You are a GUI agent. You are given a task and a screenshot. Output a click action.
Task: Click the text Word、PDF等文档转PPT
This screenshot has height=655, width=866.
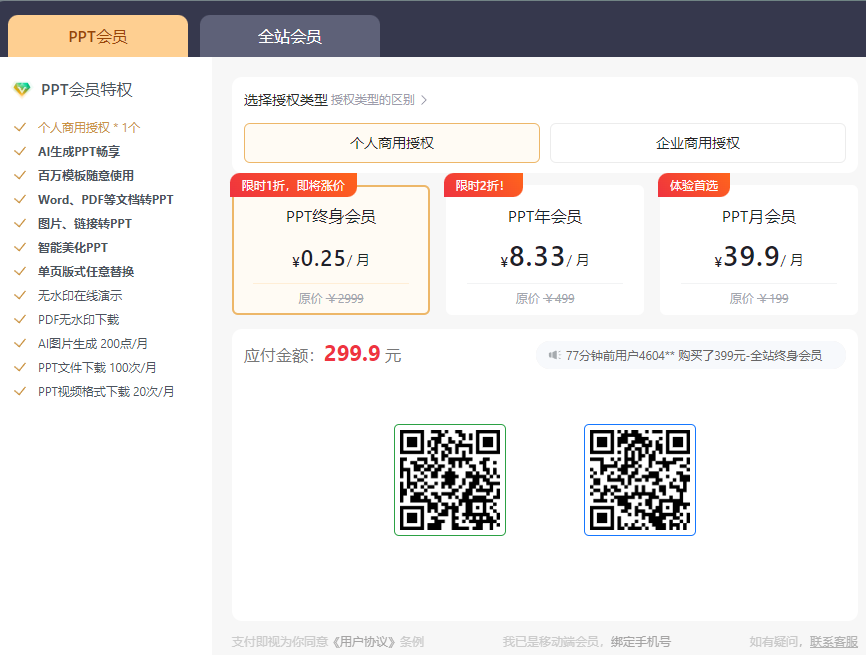coord(105,199)
